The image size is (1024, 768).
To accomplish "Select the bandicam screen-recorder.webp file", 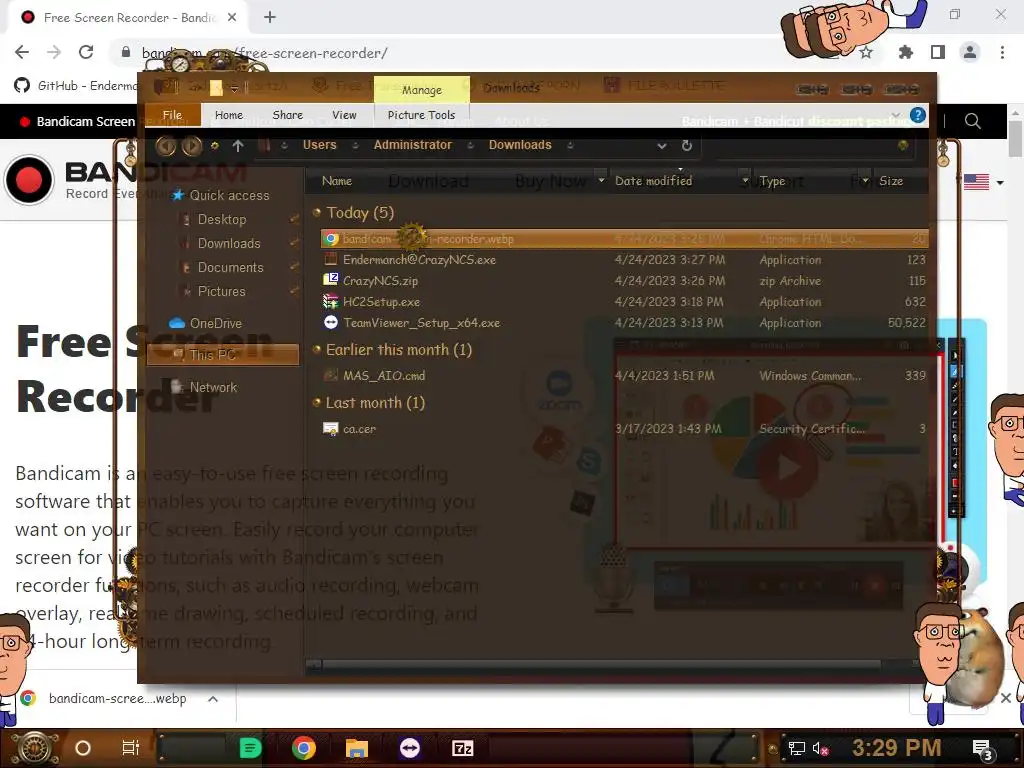I will 624,239.
